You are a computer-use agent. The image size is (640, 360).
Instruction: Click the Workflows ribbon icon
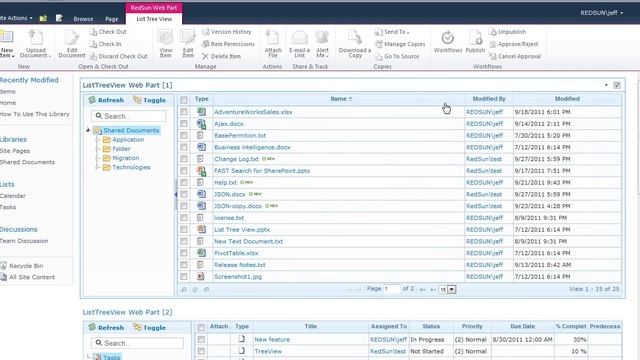click(x=448, y=42)
